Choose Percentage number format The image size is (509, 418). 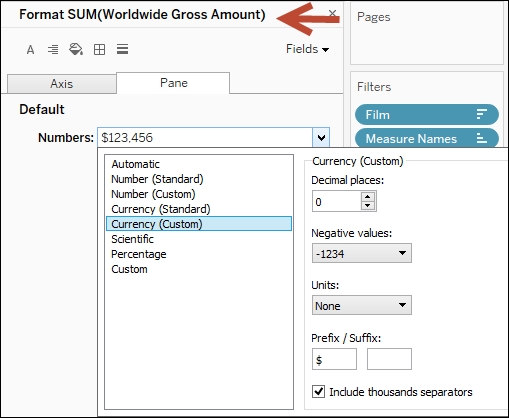pos(139,254)
